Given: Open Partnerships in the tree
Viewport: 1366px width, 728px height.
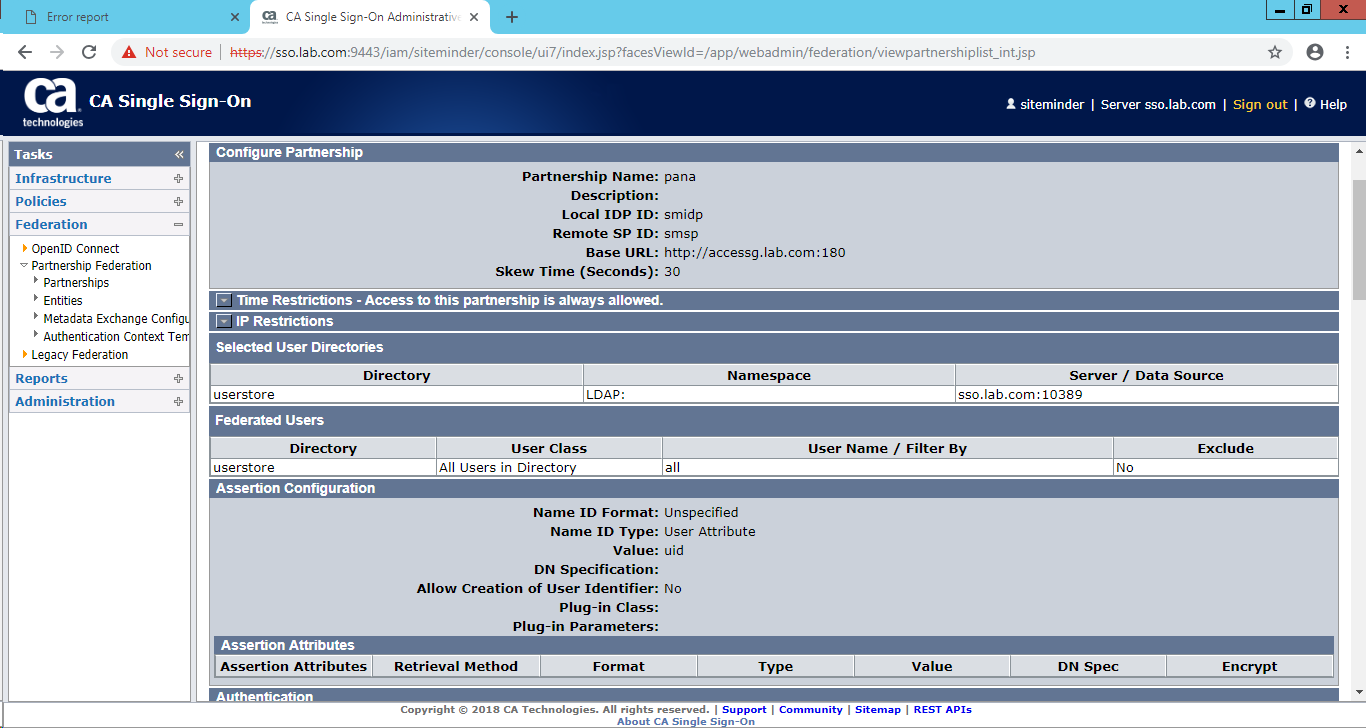Looking at the screenshot, I should coord(76,283).
